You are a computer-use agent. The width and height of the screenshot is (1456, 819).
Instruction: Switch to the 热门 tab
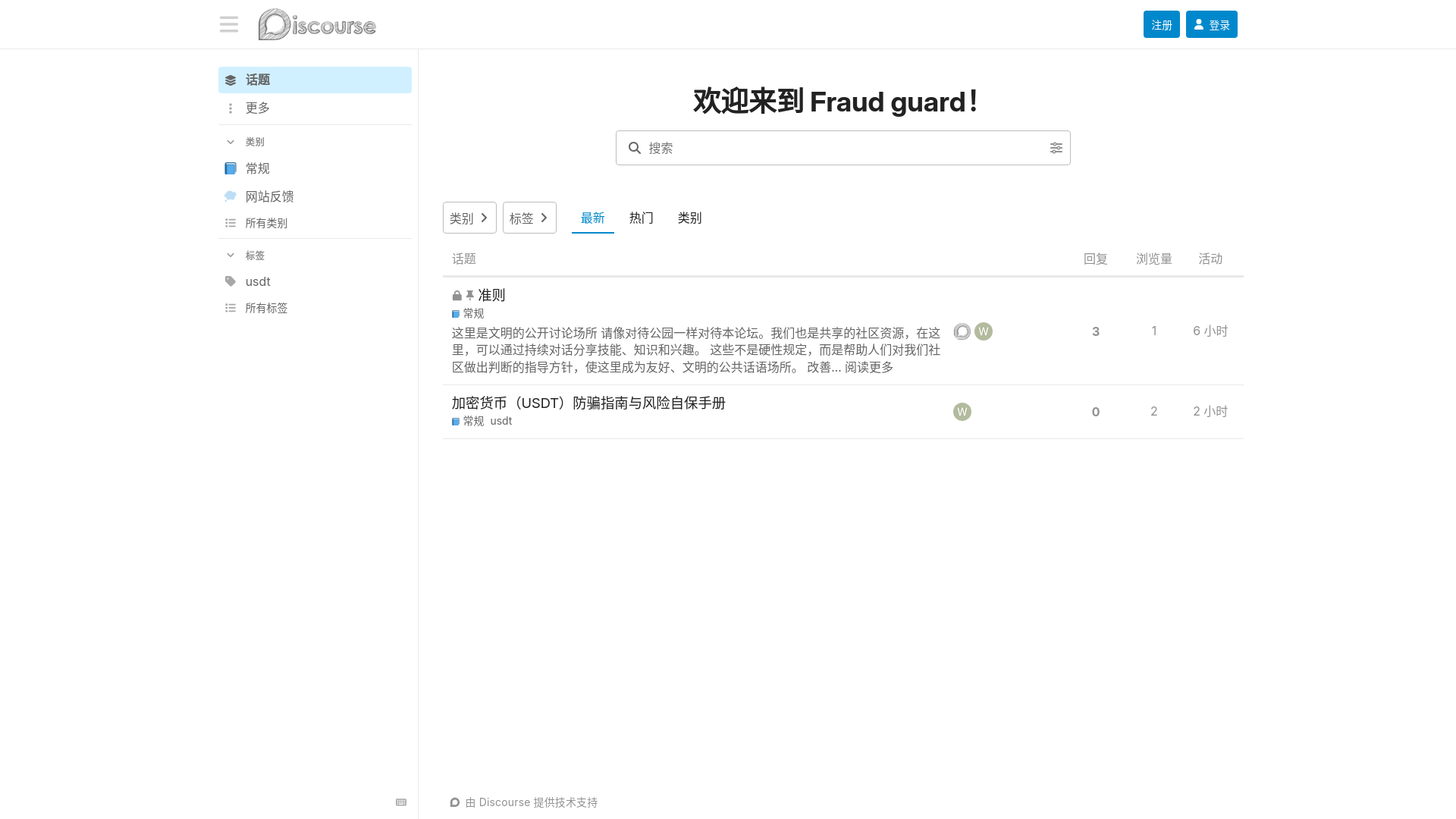click(x=642, y=218)
